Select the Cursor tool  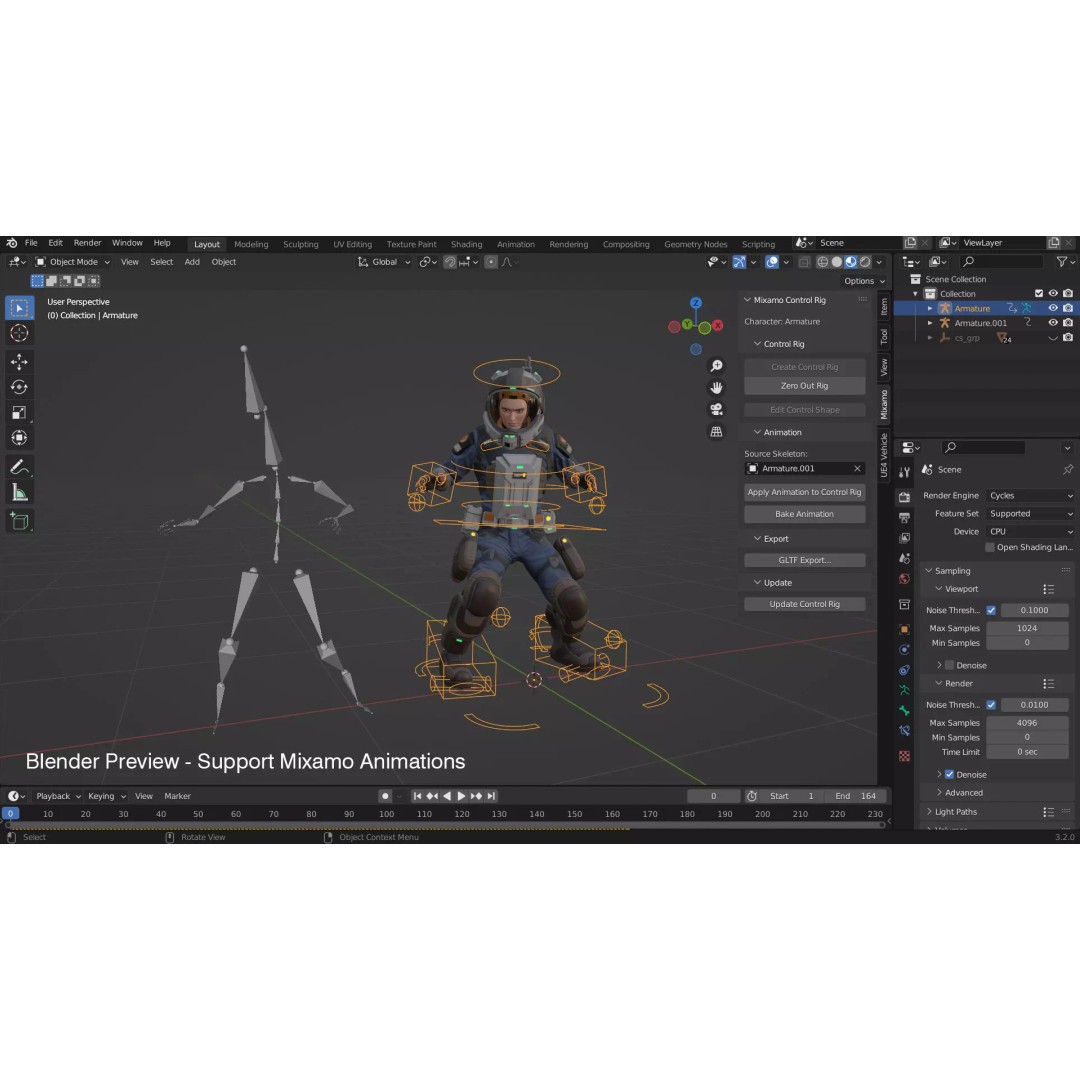click(x=19, y=333)
